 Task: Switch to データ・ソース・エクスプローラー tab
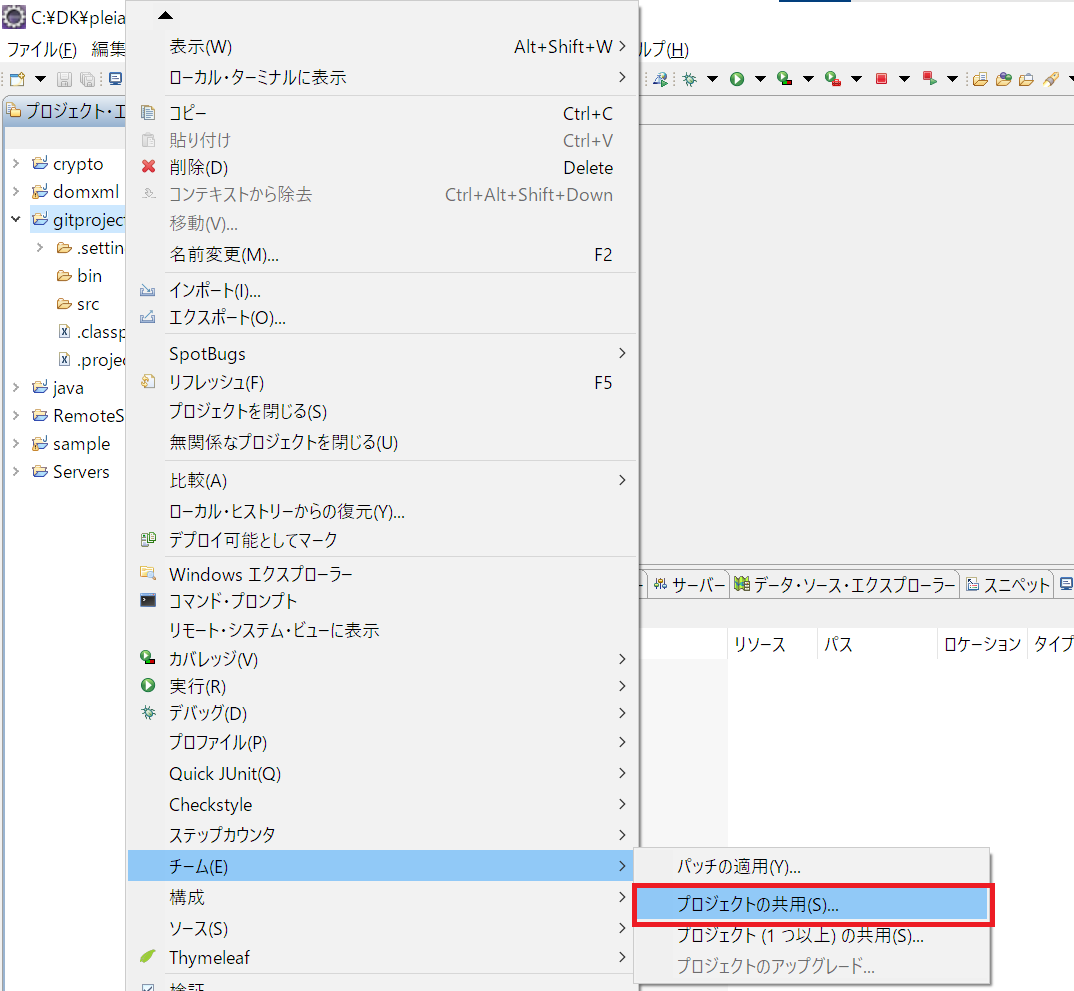click(x=844, y=584)
